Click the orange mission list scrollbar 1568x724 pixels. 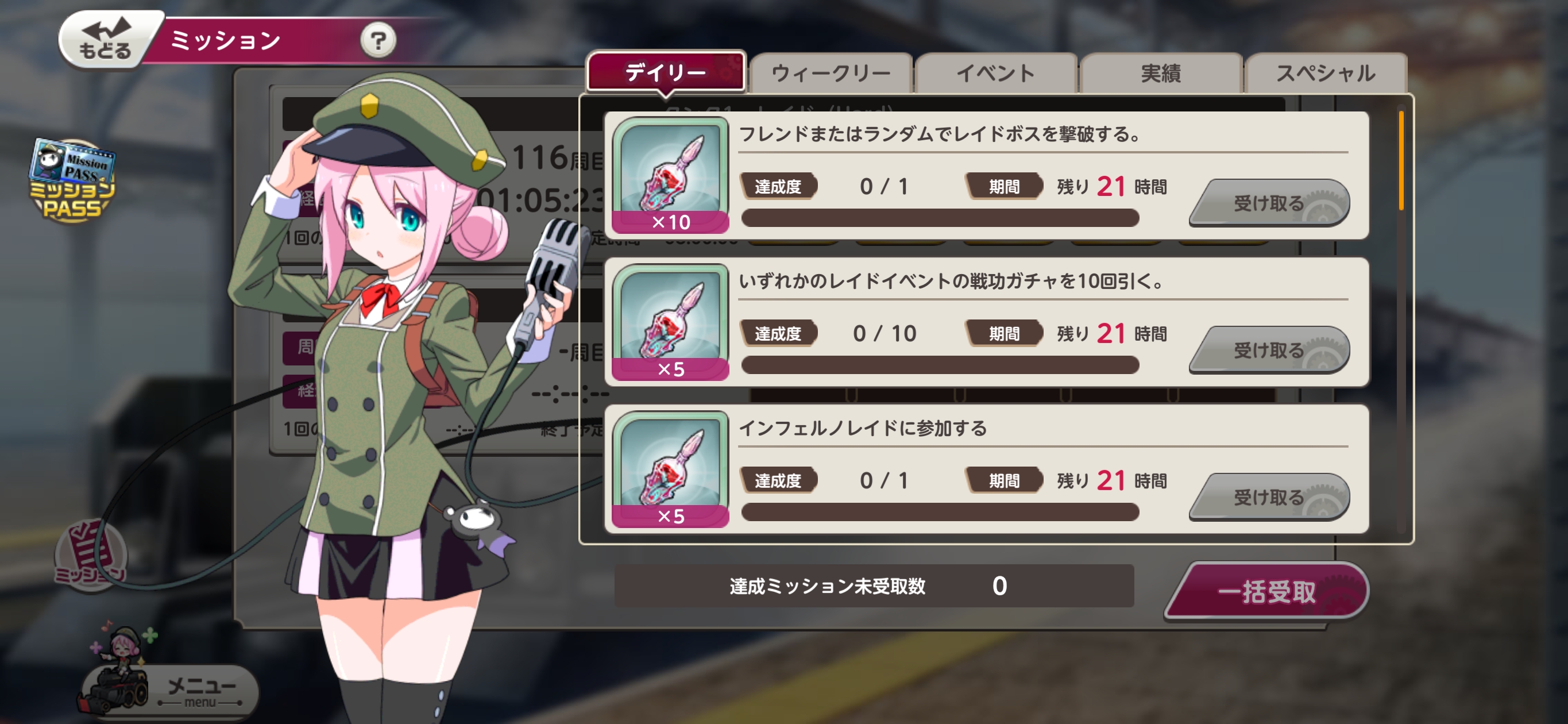pyautogui.click(x=1401, y=161)
